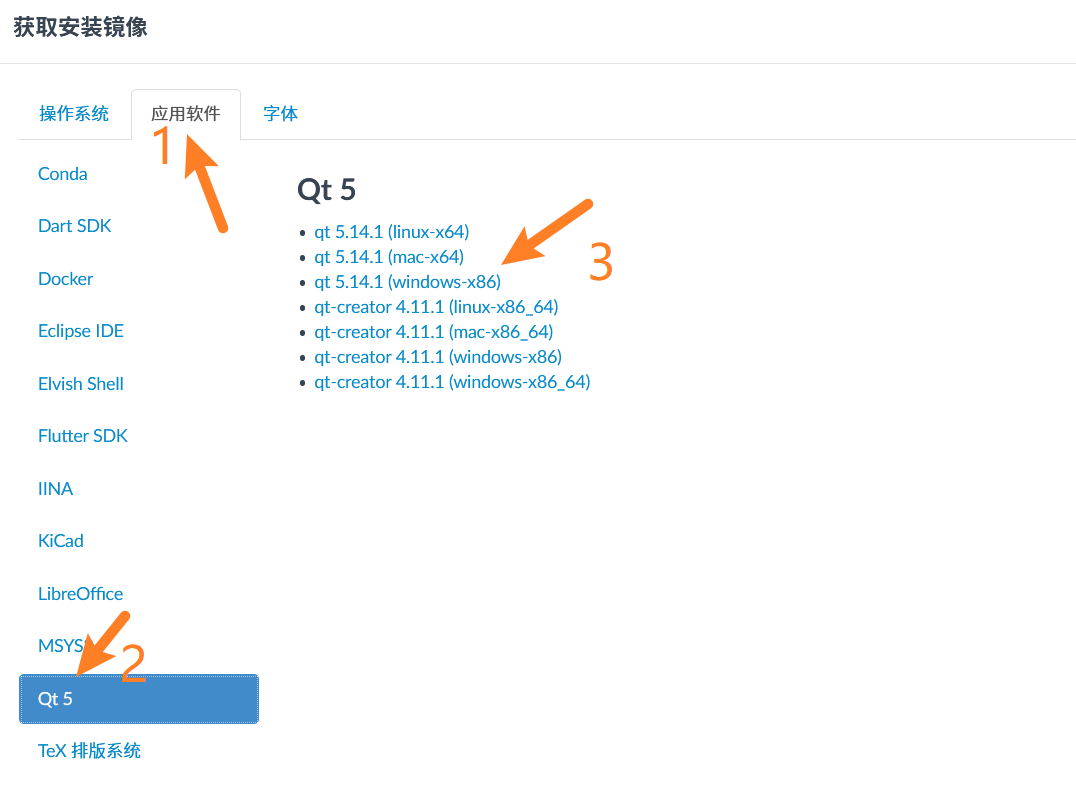Open TeX 排版系统 entry

coord(90,751)
